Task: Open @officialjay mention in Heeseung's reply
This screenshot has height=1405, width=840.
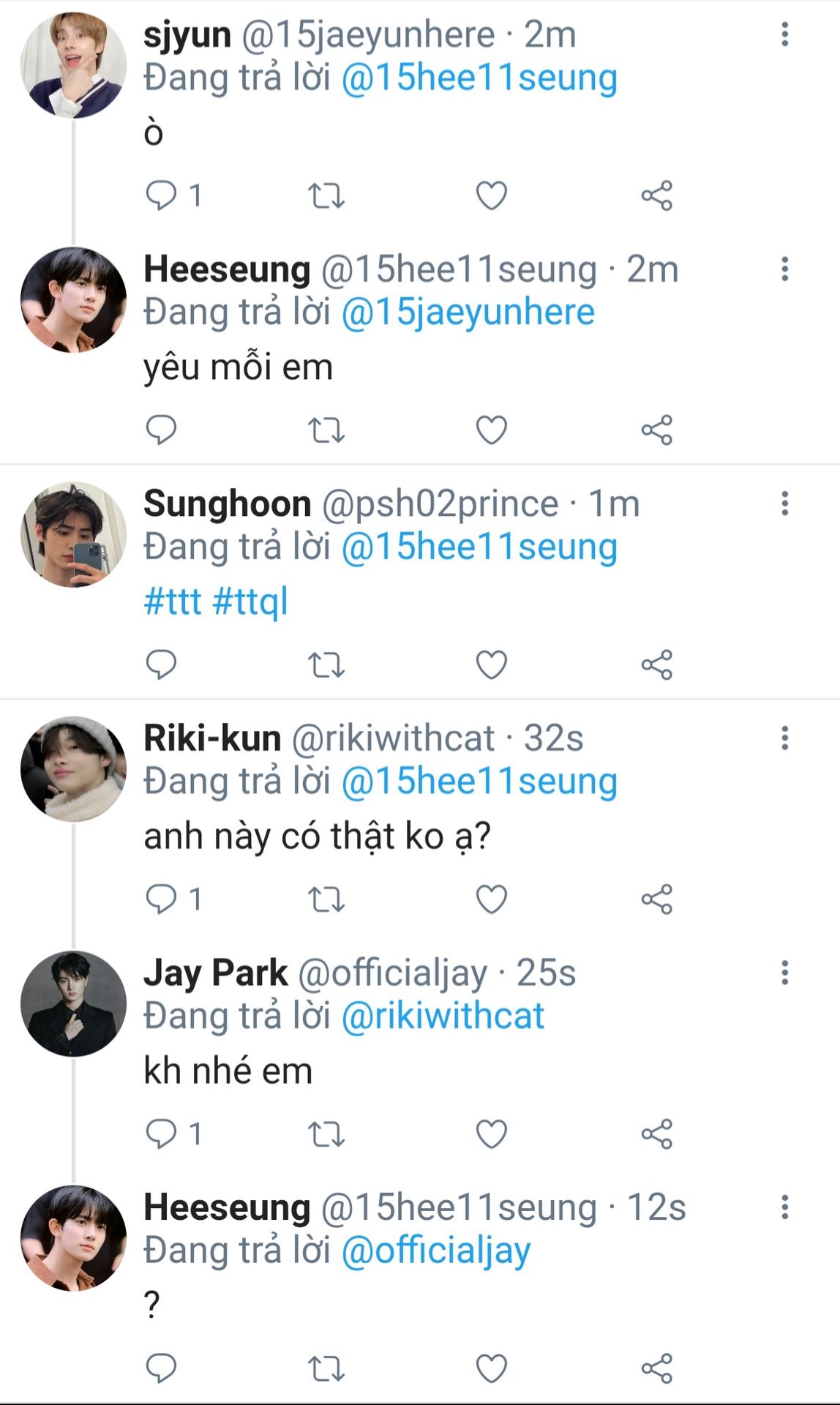Action: point(436,1251)
